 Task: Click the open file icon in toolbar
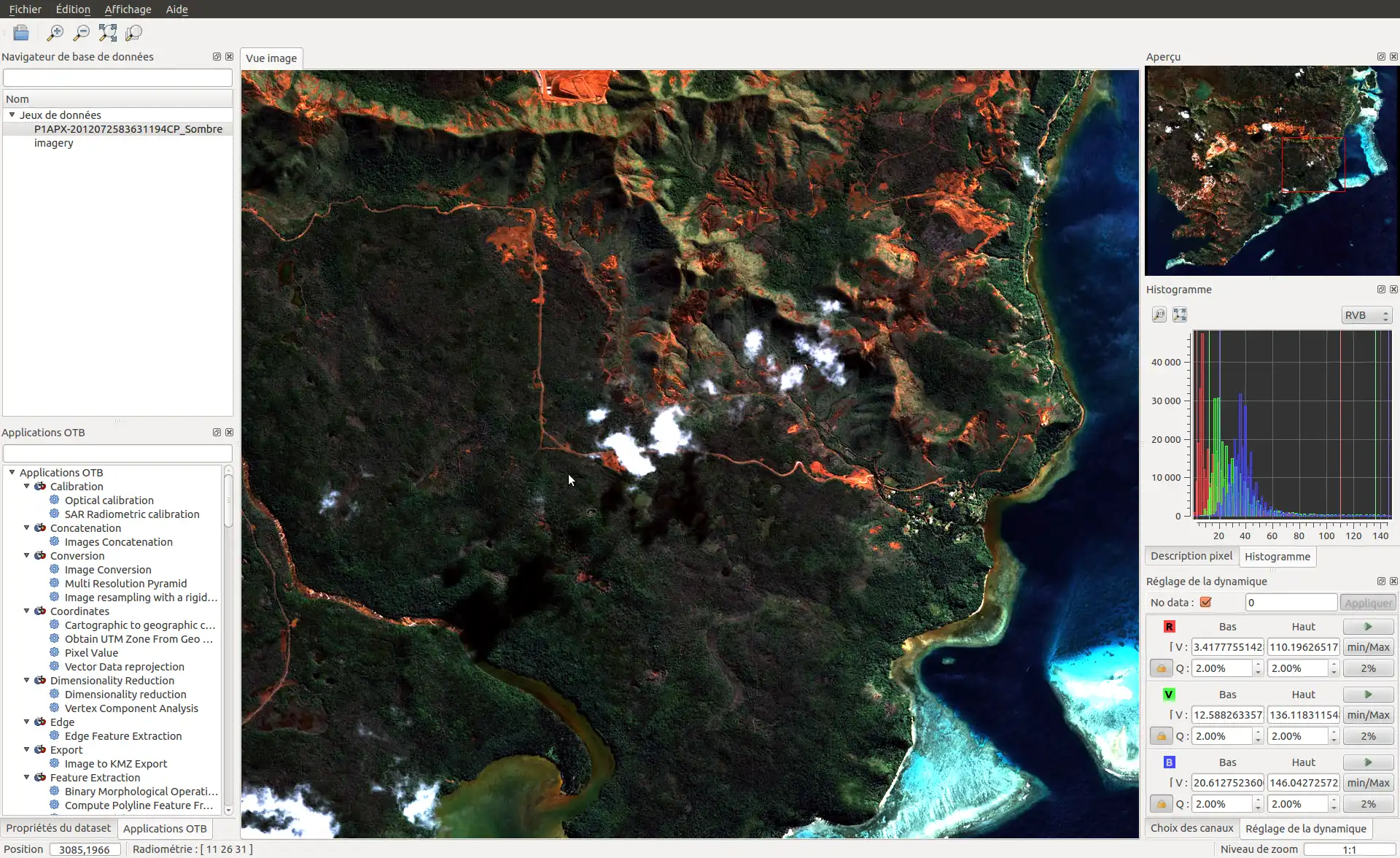click(x=20, y=33)
